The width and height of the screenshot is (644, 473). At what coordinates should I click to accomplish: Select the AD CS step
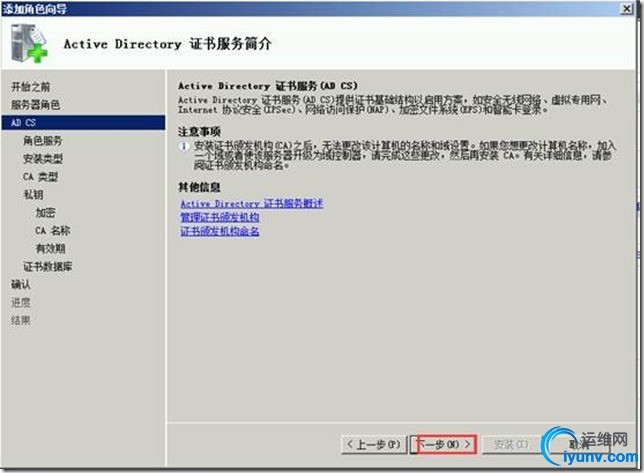click(x=83, y=123)
